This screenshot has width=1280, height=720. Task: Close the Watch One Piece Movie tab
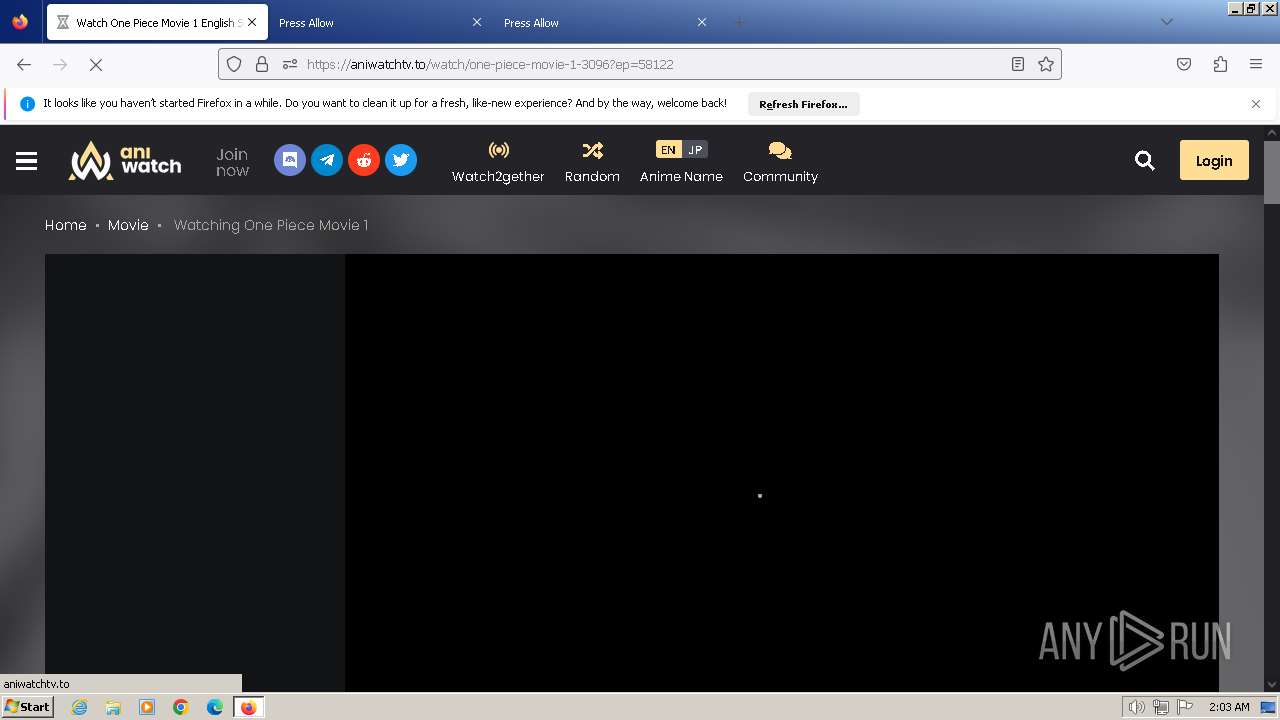click(x=252, y=22)
